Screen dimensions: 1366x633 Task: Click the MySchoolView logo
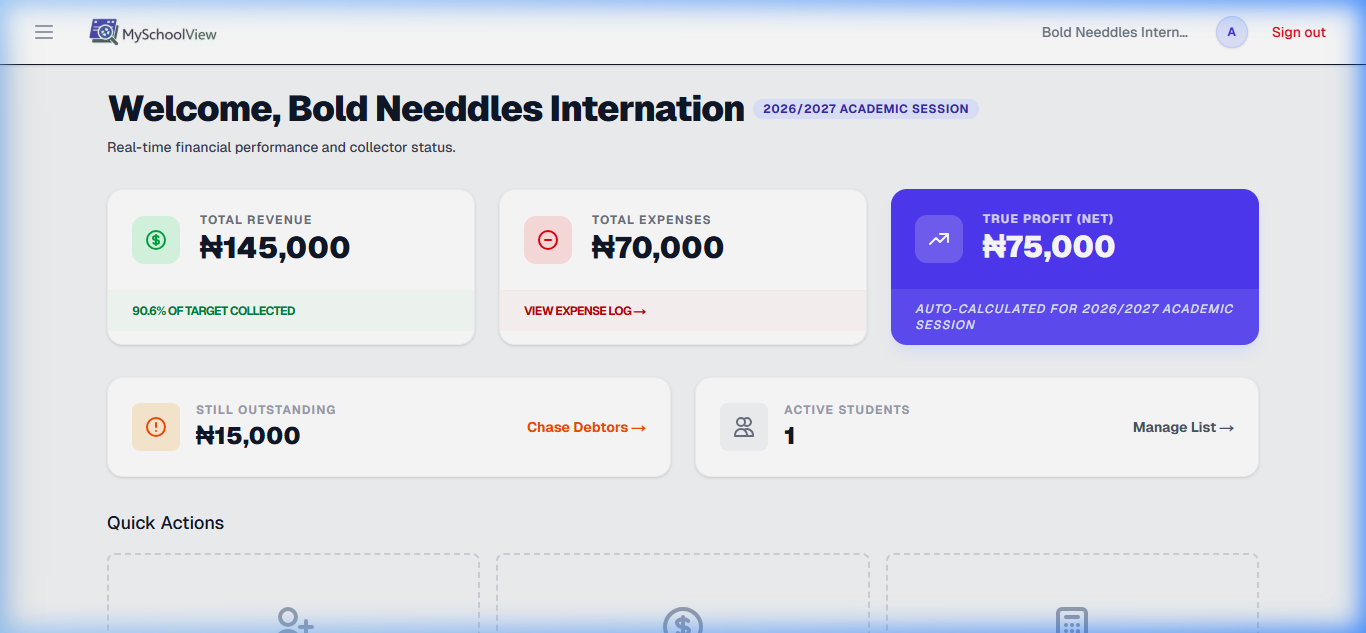coord(152,31)
